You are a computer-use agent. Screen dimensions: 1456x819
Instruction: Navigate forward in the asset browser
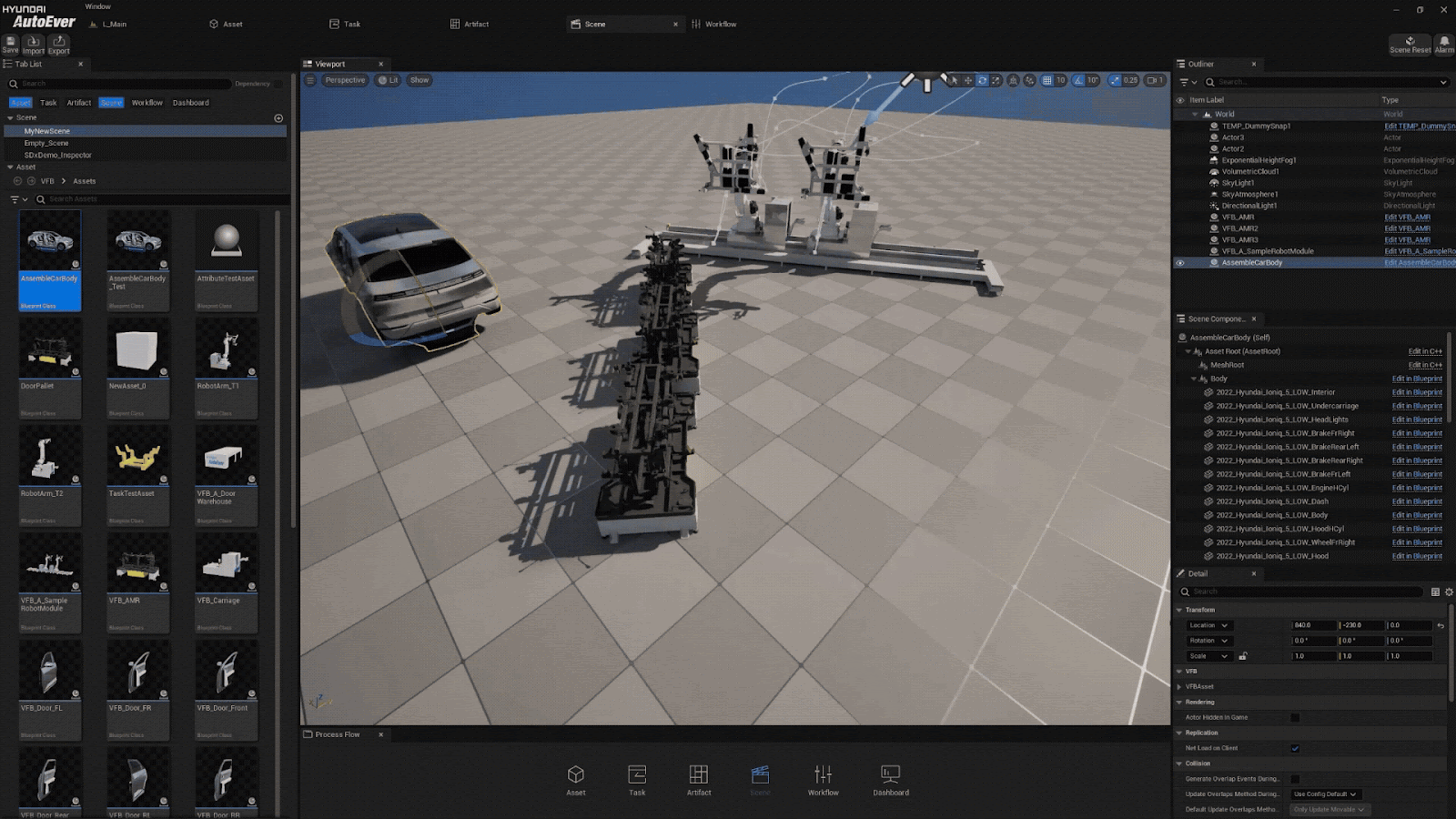coord(31,181)
